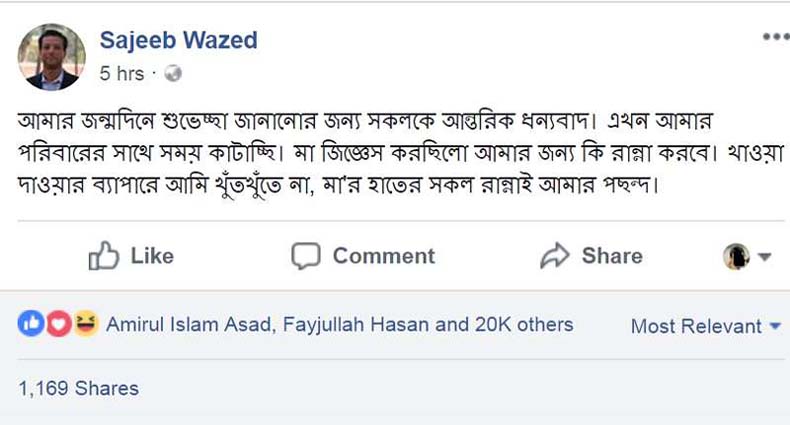Click the blue Like reaction icon
Viewport: 790px width, 425px height.
tap(31, 324)
